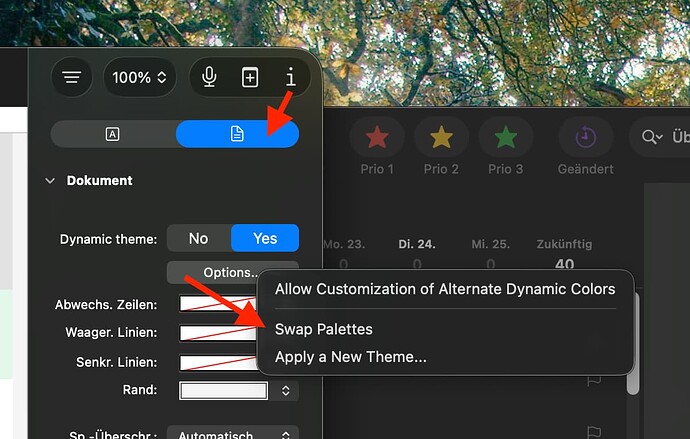Viewport: 690px width, 439px height.
Task: Click the Abwechs. Zeilen color swatch
Action: point(222,304)
